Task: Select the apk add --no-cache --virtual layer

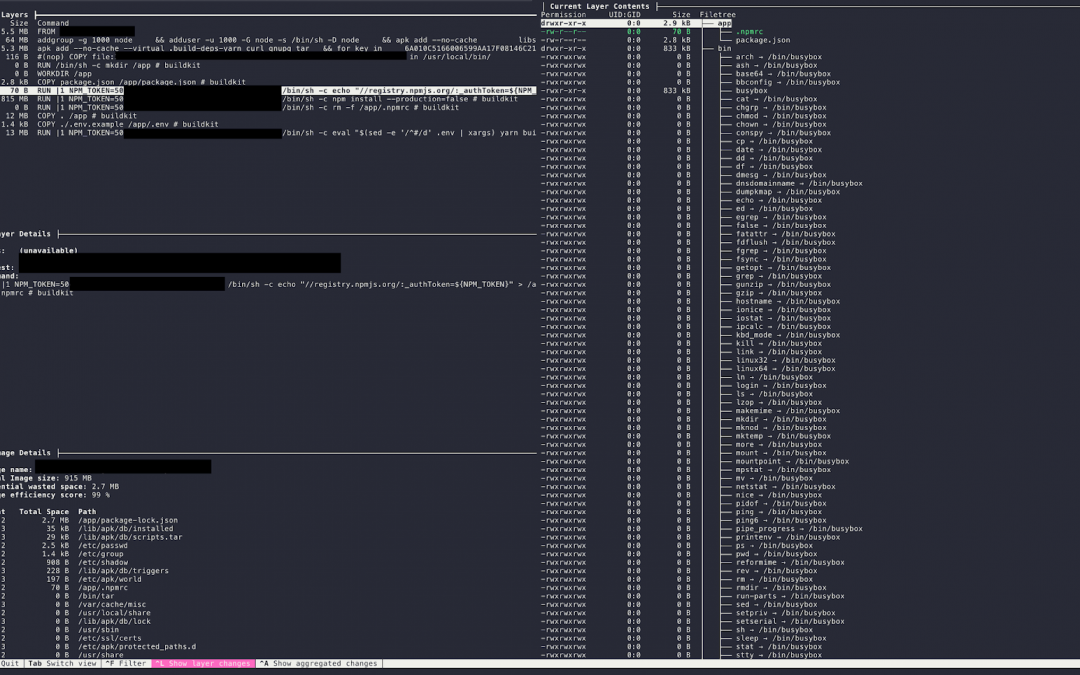Action: click(269, 48)
